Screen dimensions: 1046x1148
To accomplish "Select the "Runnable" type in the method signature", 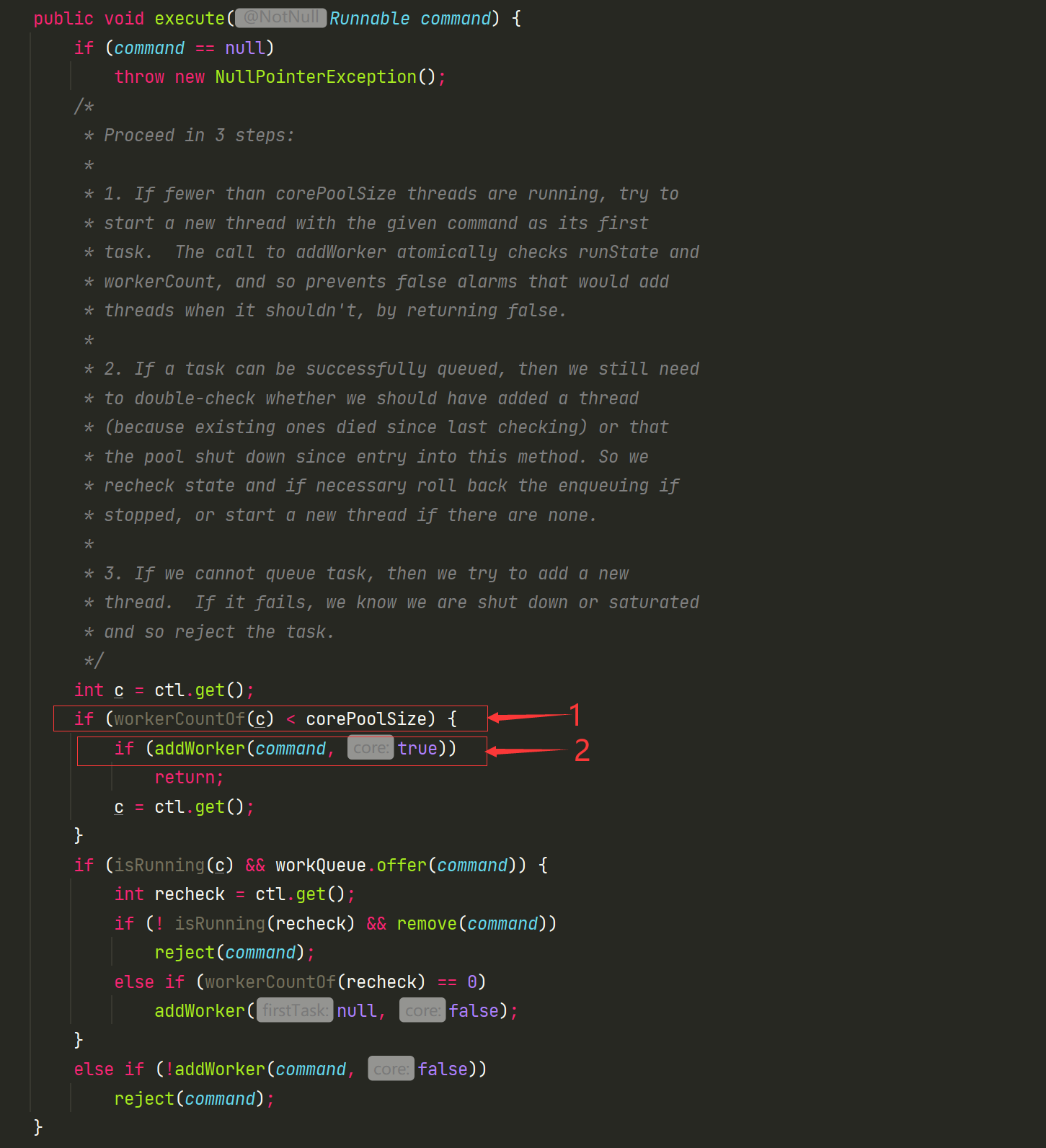I will (x=369, y=19).
